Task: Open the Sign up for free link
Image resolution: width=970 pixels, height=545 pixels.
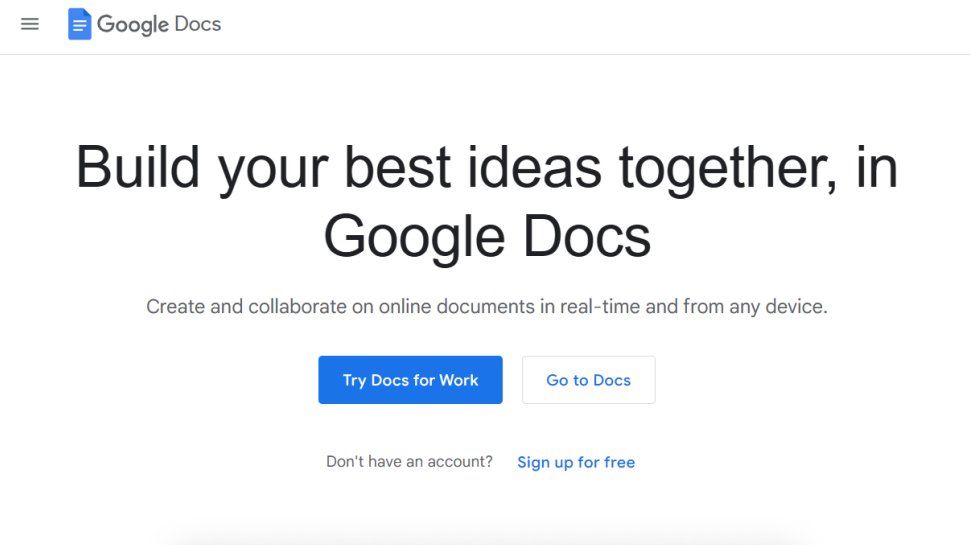Action: (x=576, y=462)
